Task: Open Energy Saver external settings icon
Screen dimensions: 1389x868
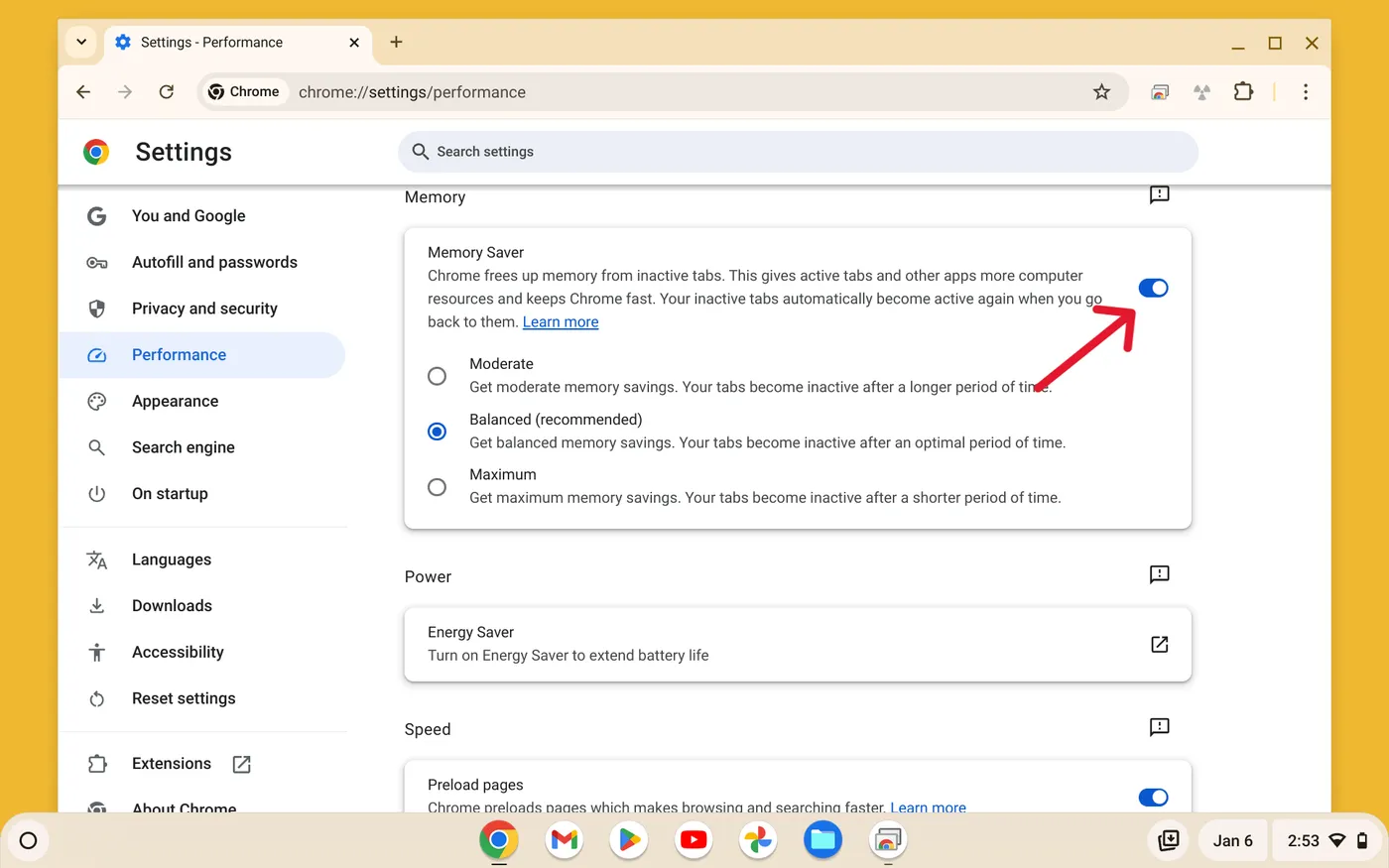Action: coord(1159,645)
